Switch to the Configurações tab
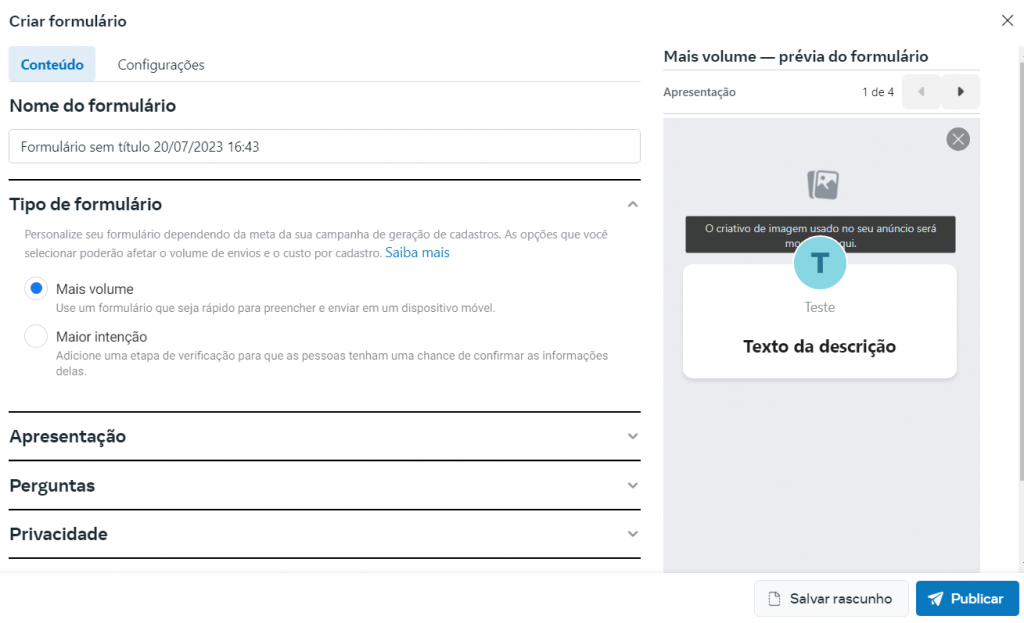The image size is (1024, 623). [x=161, y=65]
